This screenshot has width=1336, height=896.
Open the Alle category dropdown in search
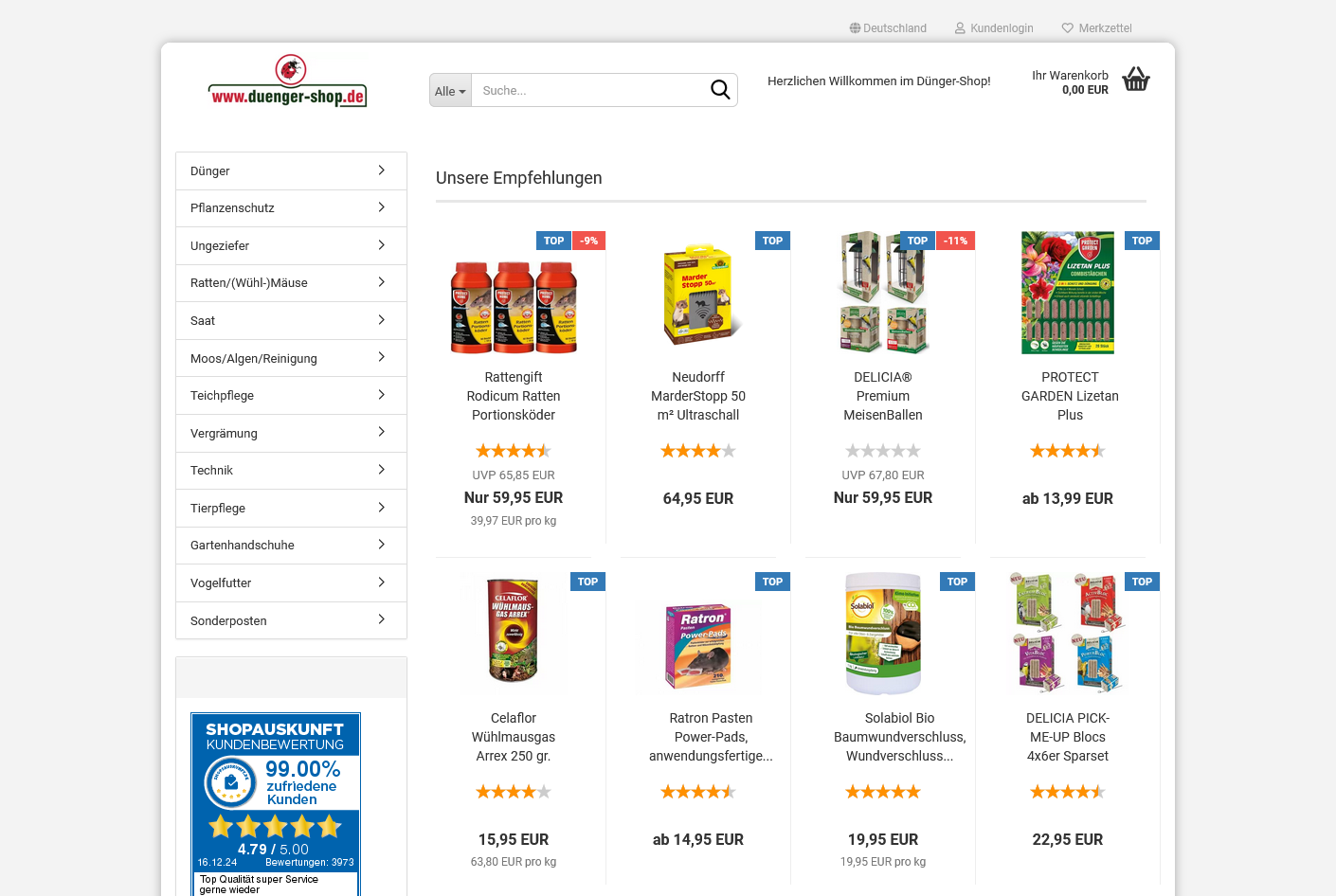[x=450, y=91]
